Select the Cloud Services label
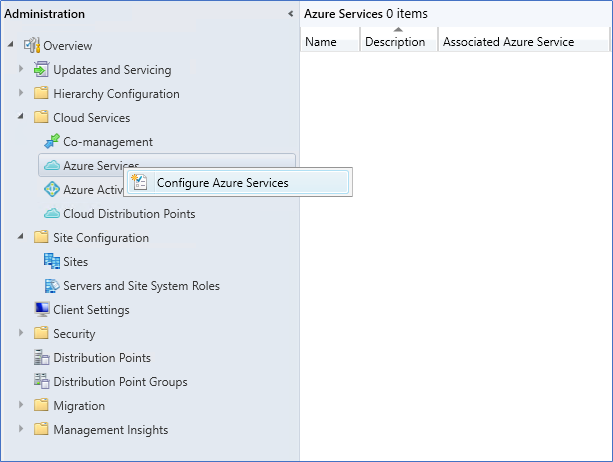613x462 pixels. pos(91,118)
